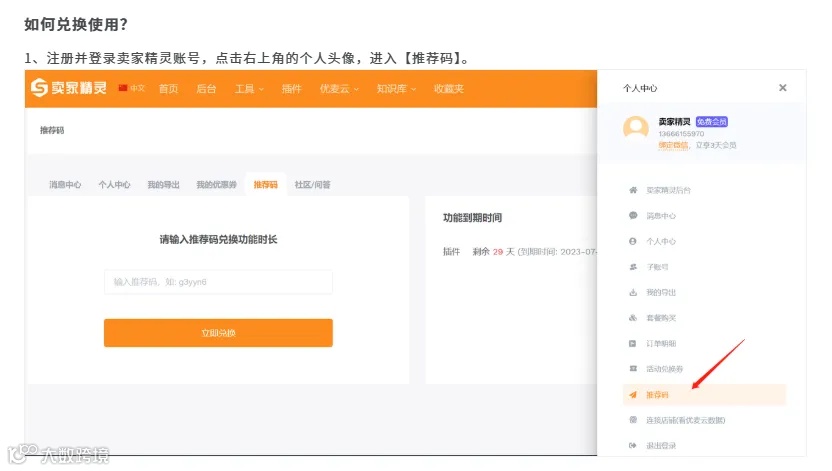Click the 免费会员 badge
Image resolution: width=832 pixels, height=471 pixels.
pos(712,121)
